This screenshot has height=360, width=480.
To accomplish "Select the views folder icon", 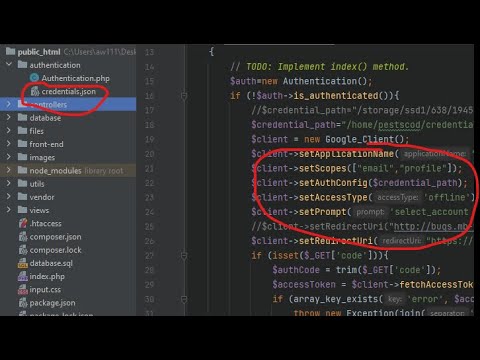I will pyautogui.click(x=22, y=210).
